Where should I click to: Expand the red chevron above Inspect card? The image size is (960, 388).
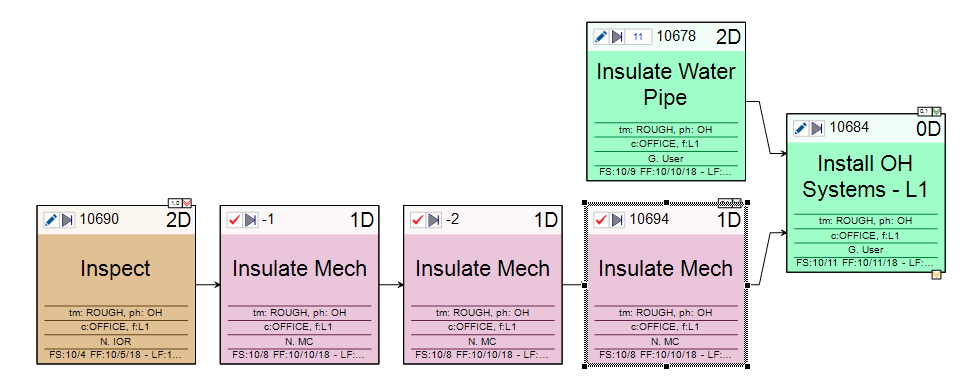(x=187, y=203)
